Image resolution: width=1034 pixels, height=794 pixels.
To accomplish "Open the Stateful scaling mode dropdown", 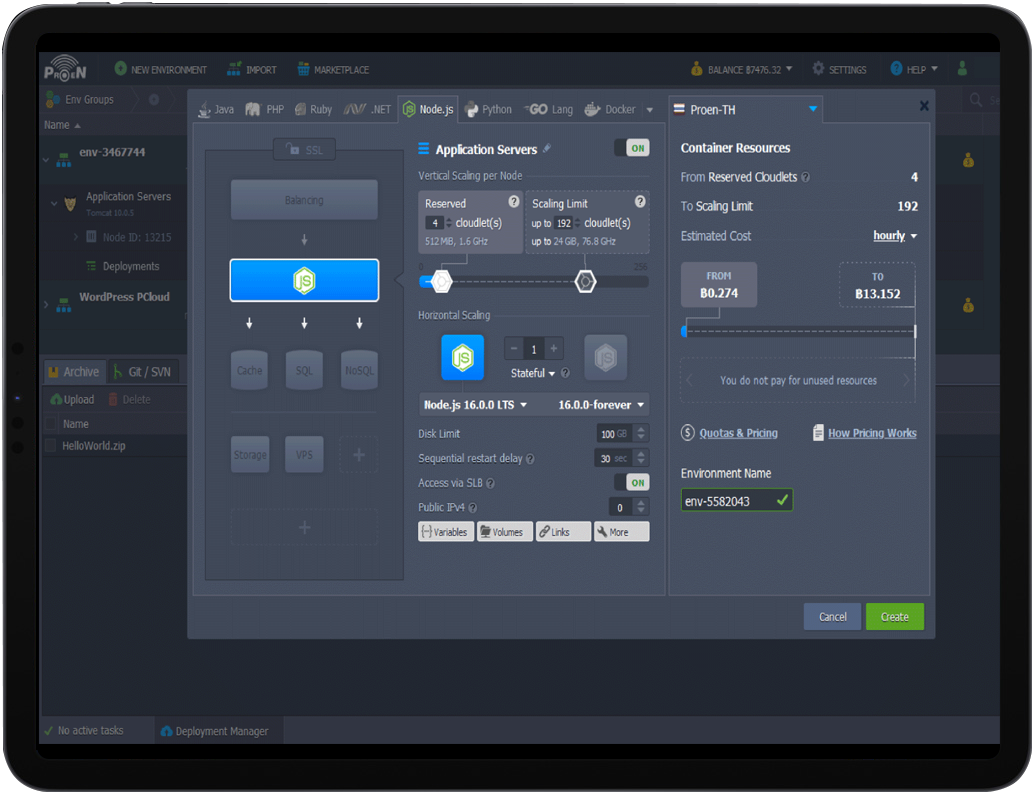I will point(533,373).
